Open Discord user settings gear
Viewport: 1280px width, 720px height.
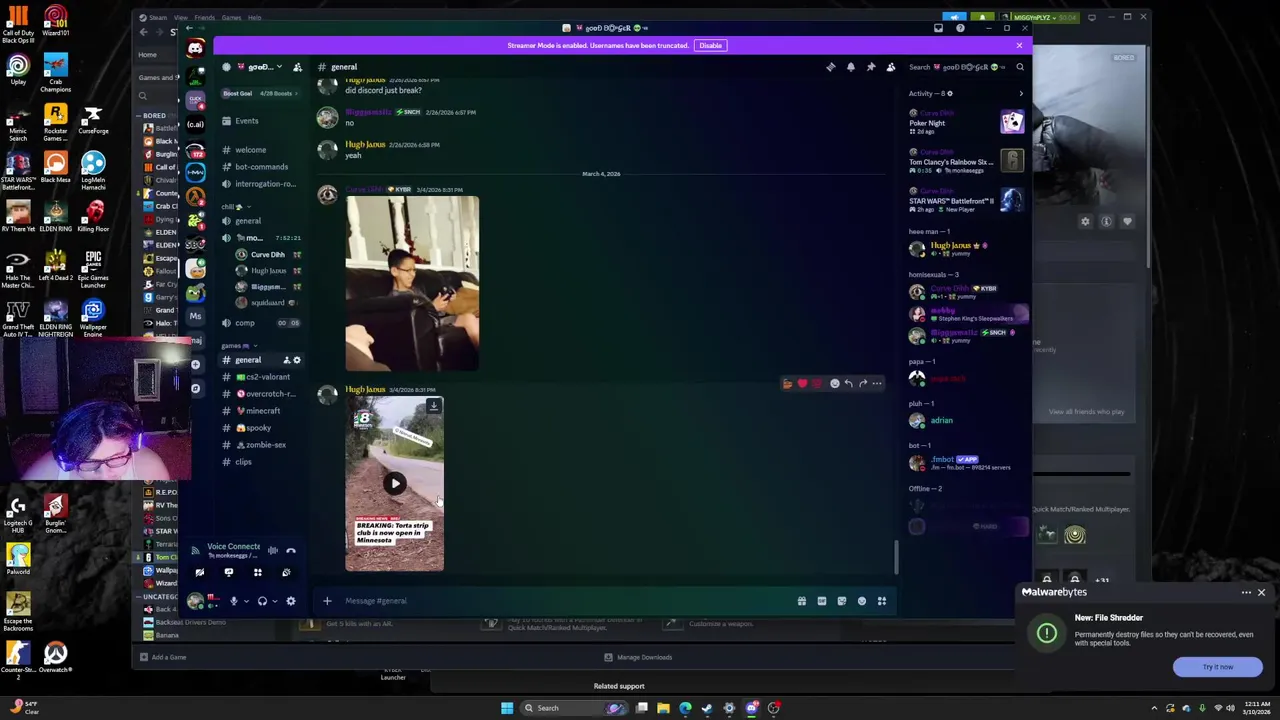291,601
